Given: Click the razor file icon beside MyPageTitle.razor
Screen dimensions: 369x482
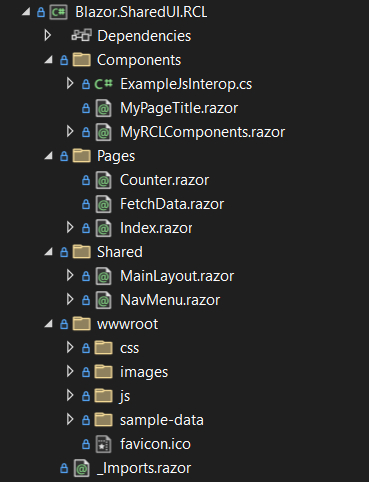Looking at the screenshot, I should click(103, 108).
